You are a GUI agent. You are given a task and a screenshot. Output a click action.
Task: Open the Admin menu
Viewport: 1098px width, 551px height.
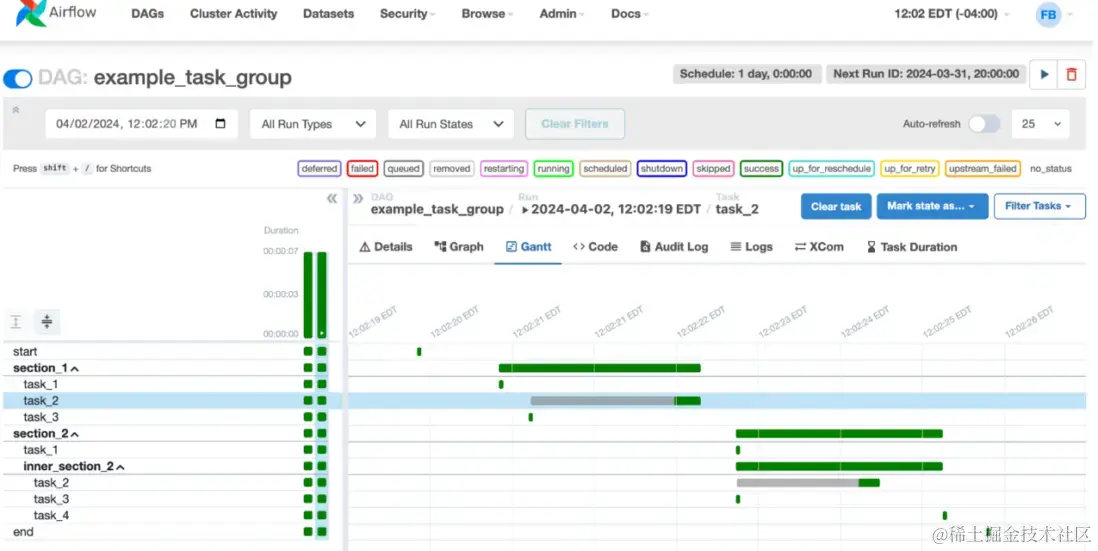(x=561, y=14)
